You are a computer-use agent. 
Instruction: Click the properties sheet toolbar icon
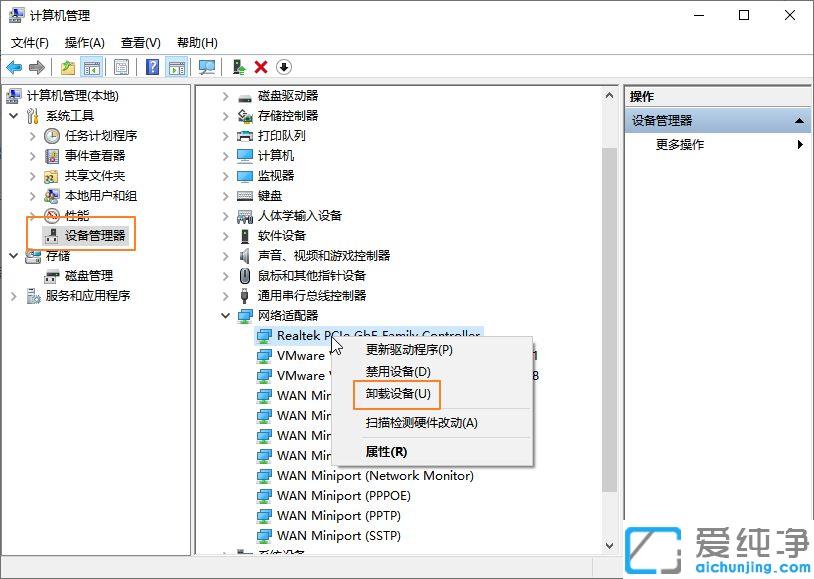[x=121, y=67]
